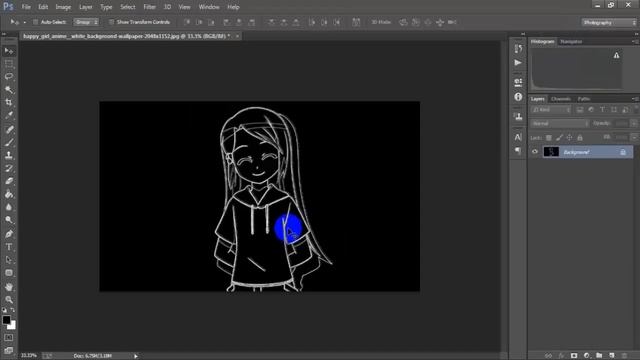The height and width of the screenshot is (360, 640).
Task: Switch to the Channels tab
Action: click(x=560, y=99)
